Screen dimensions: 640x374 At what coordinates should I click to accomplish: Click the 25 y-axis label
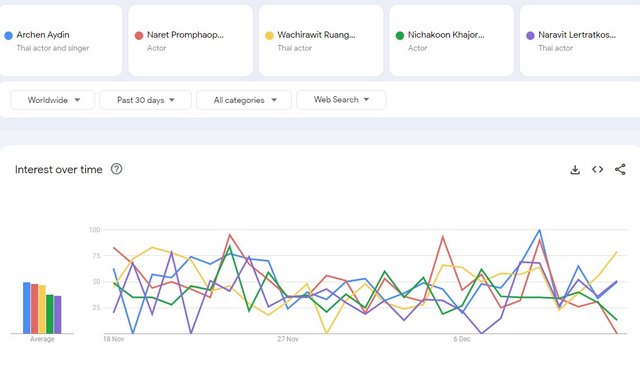pos(96,307)
